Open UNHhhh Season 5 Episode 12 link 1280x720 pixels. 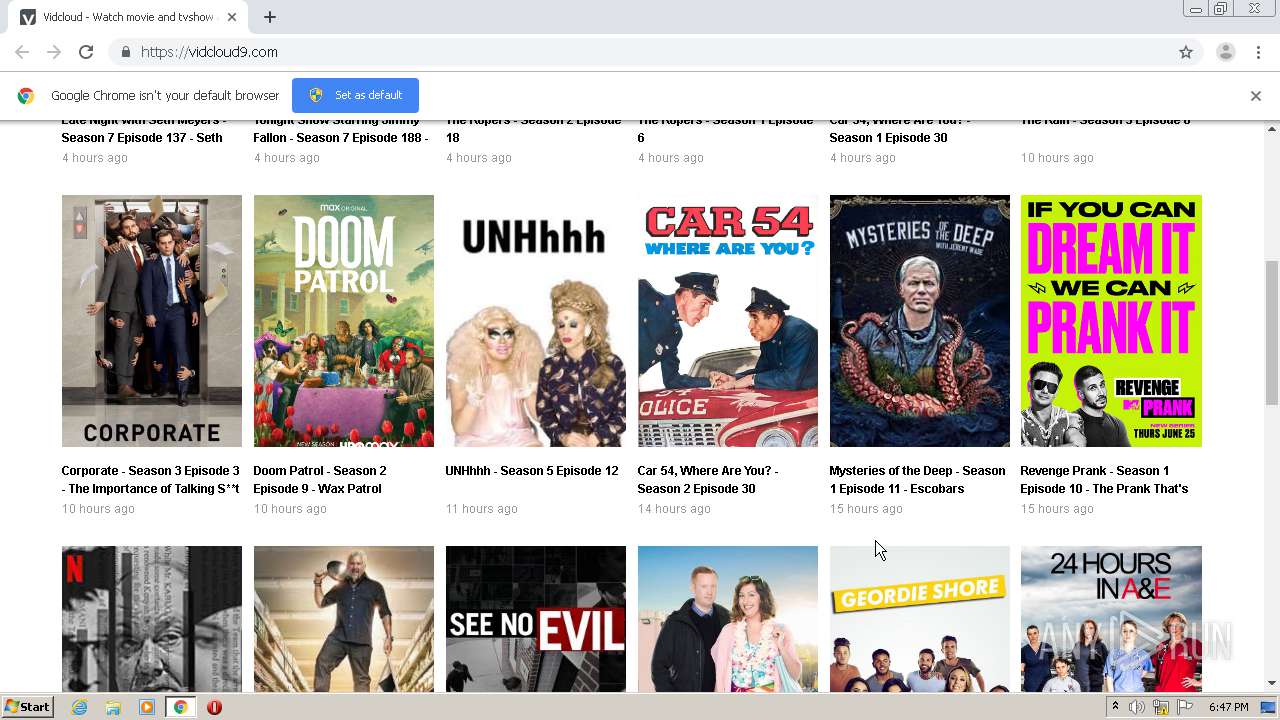tap(532, 471)
